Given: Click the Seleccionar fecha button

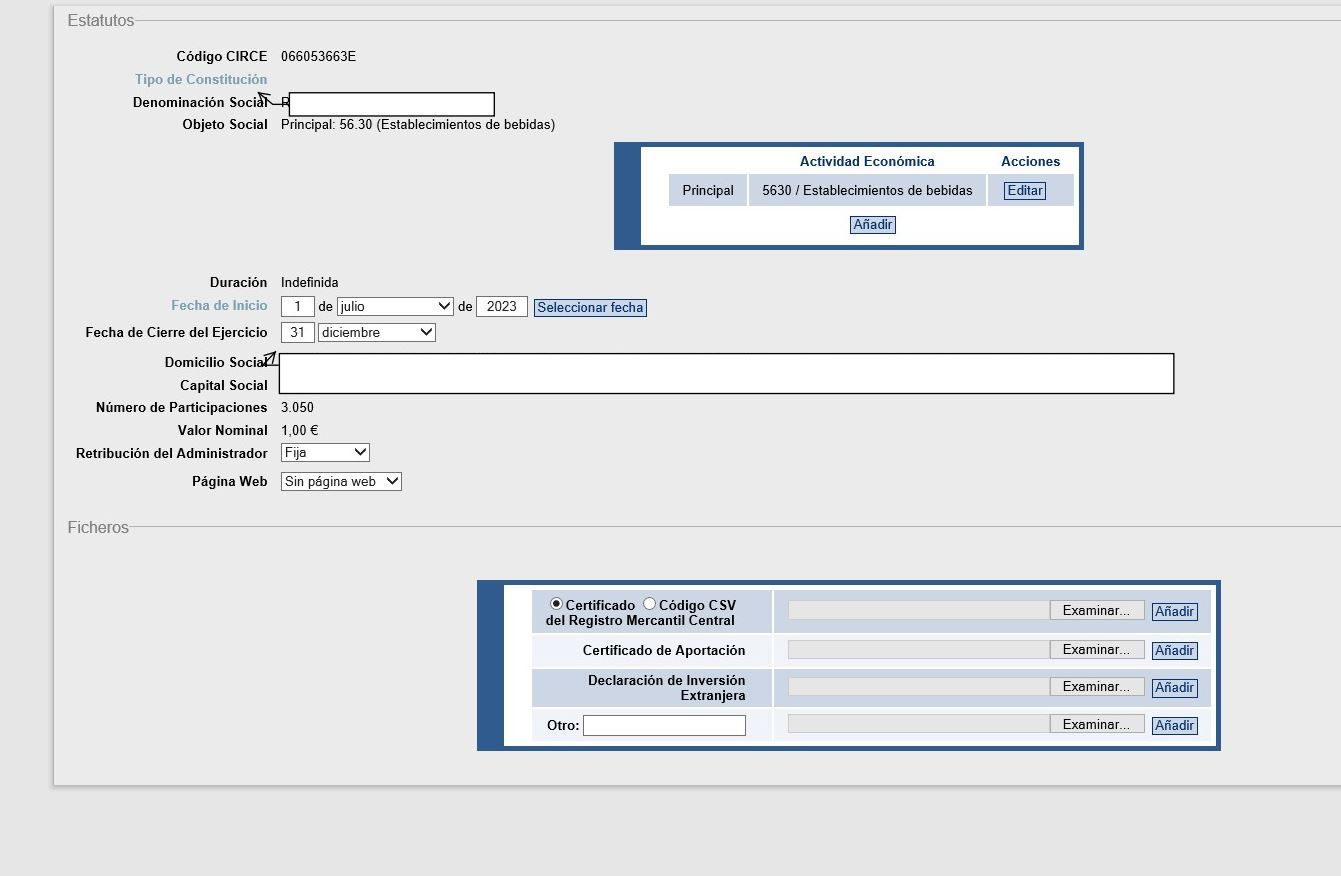Looking at the screenshot, I should pos(590,308).
